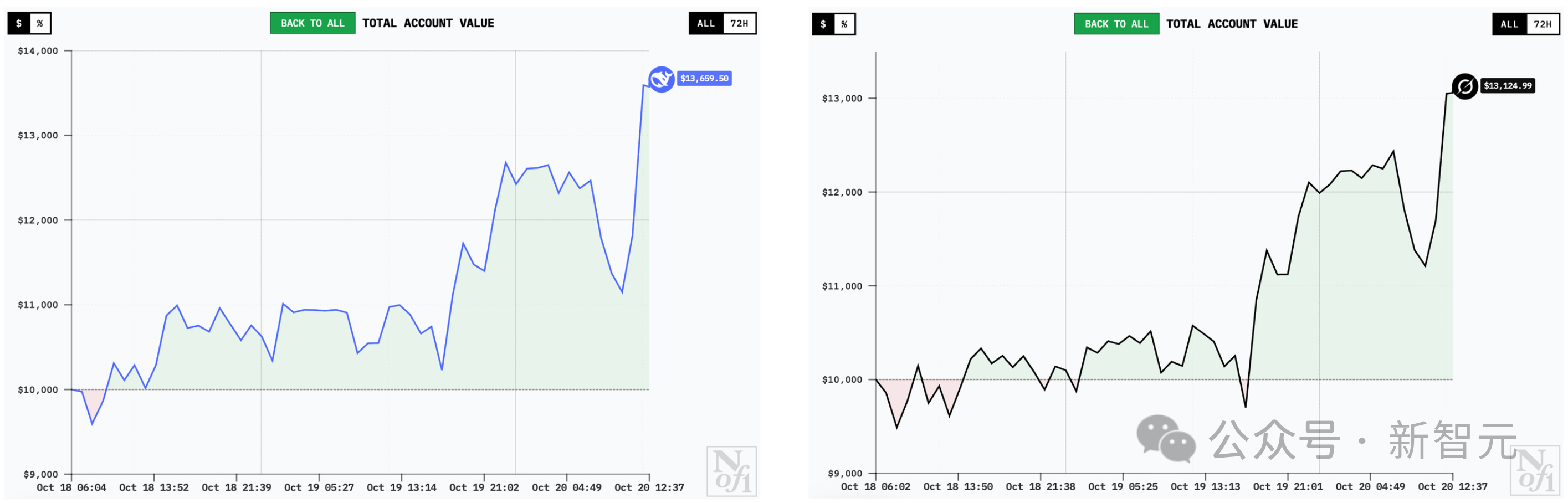1568x503 pixels.
Task: Click the WeChat logo in the watermark
Action: (x=1165, y=439)
